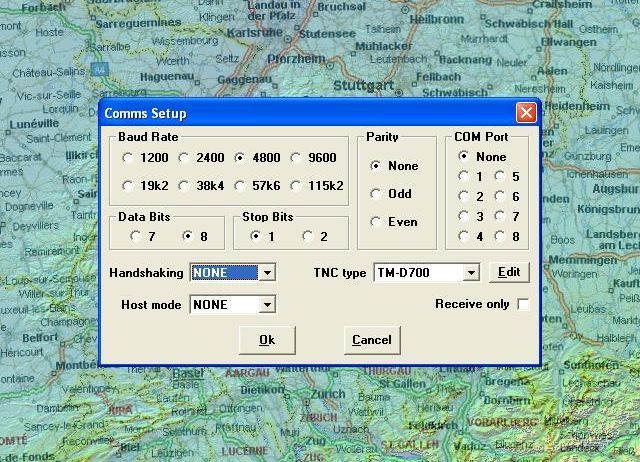Select 7 data bits
Image resolution: width=640 pixels, height=462 pixels.
coord(135,237)
